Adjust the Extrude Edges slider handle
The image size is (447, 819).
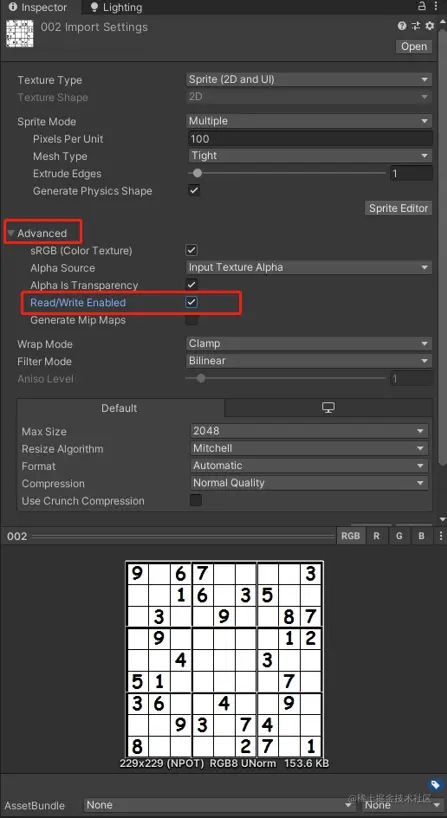tap(197, 173)
